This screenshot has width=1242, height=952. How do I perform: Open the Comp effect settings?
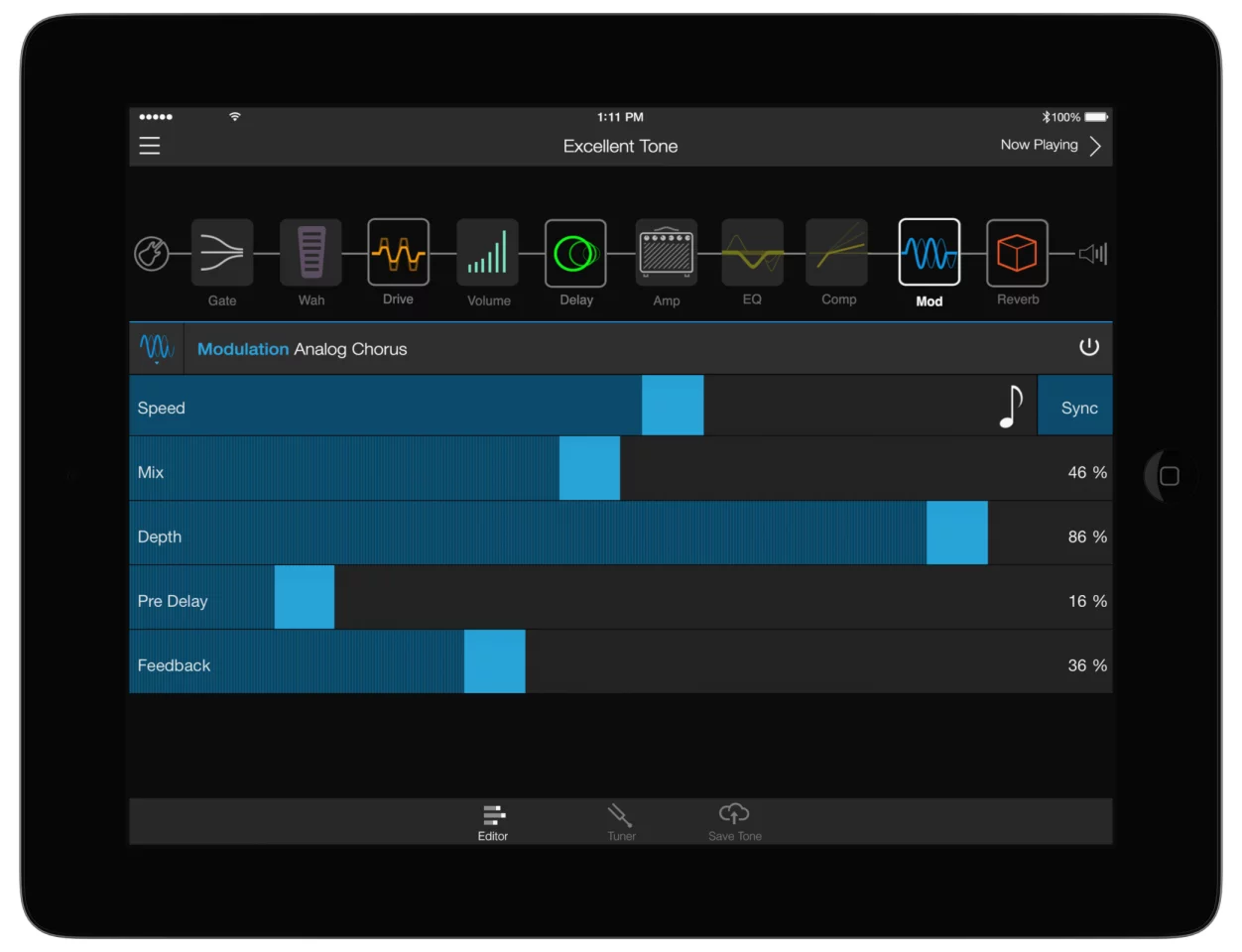[837, 253]
